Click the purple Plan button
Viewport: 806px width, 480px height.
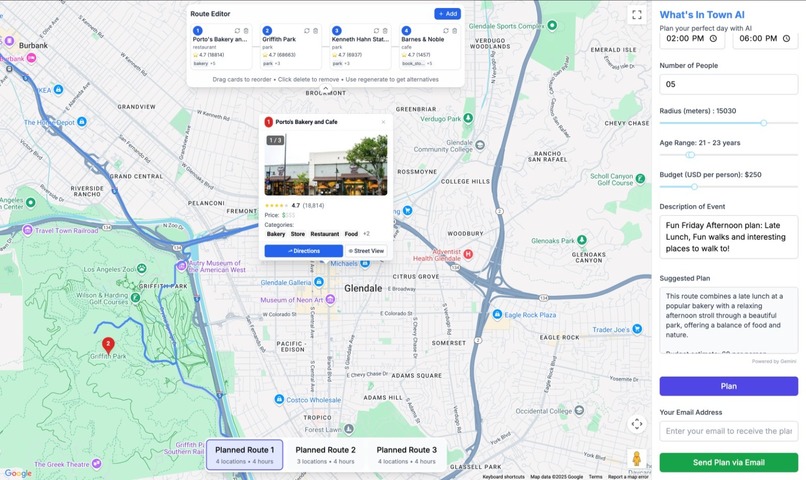[728, 386]
